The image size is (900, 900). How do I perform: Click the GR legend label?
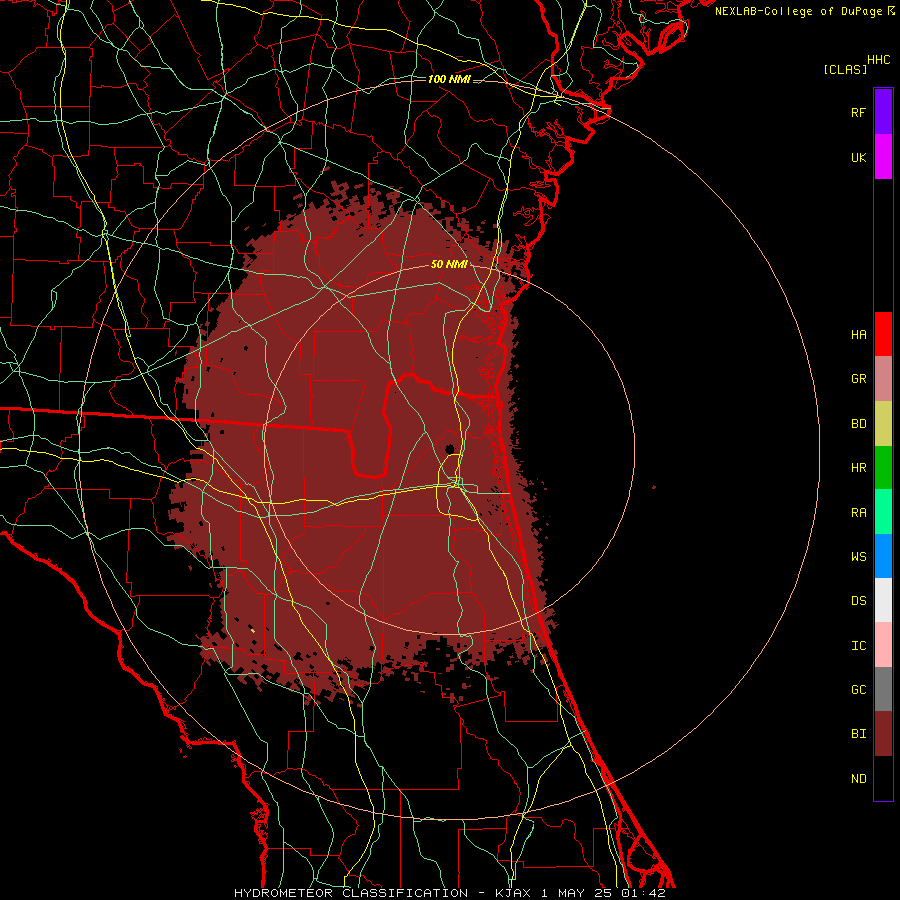coord(858,379)
